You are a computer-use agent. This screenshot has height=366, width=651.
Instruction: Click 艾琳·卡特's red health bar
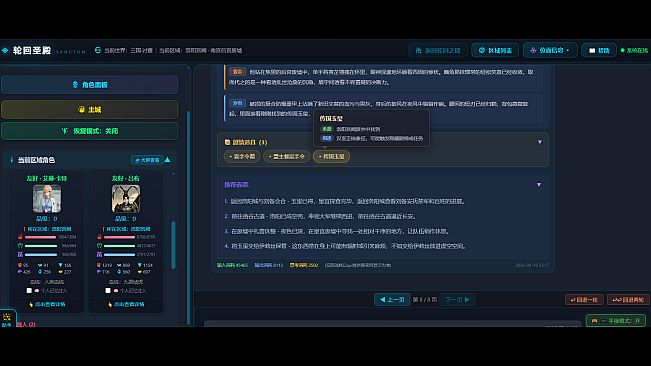40,237
